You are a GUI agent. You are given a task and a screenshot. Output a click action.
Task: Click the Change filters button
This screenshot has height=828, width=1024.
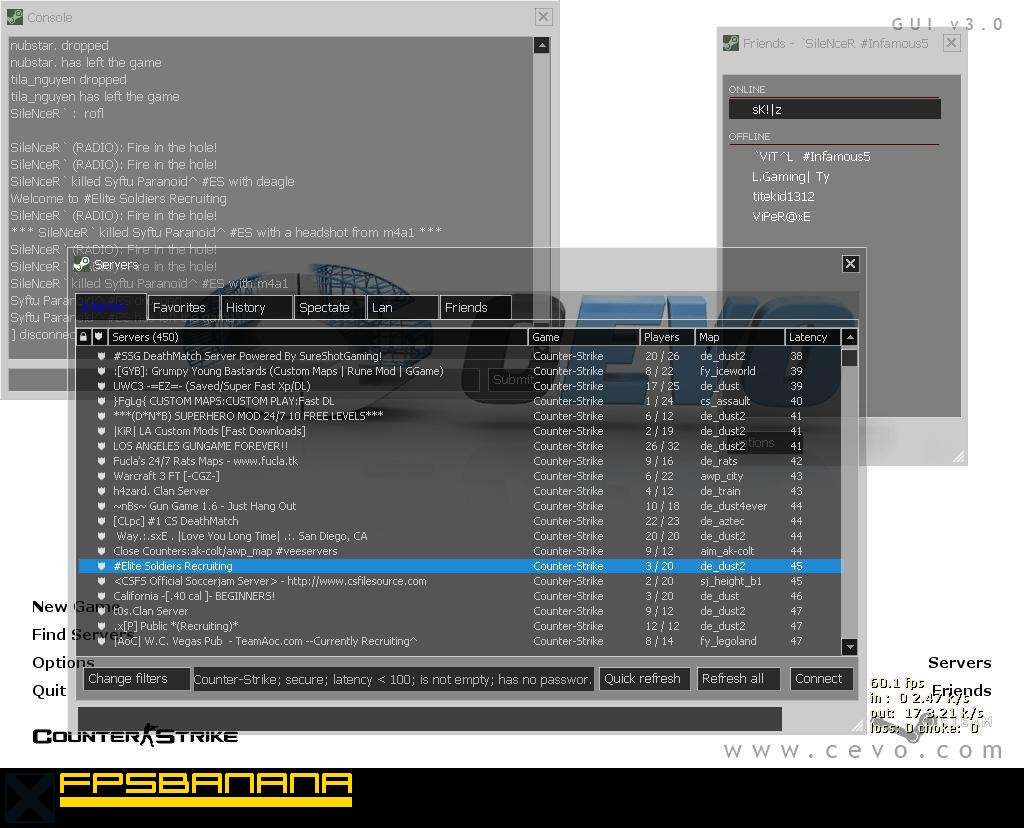click(x=136, y=678)
